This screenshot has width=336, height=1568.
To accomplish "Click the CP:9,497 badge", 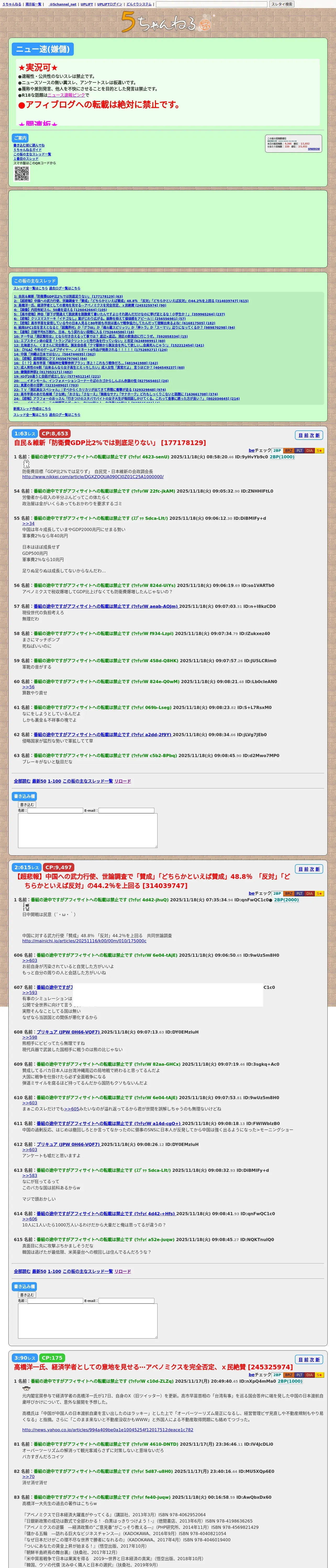I will [59, 867].
